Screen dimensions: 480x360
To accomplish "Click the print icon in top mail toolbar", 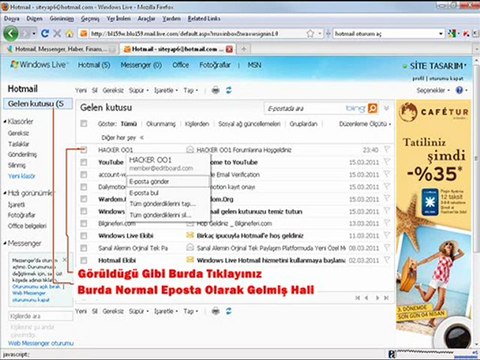I will (x=216, y=90).
